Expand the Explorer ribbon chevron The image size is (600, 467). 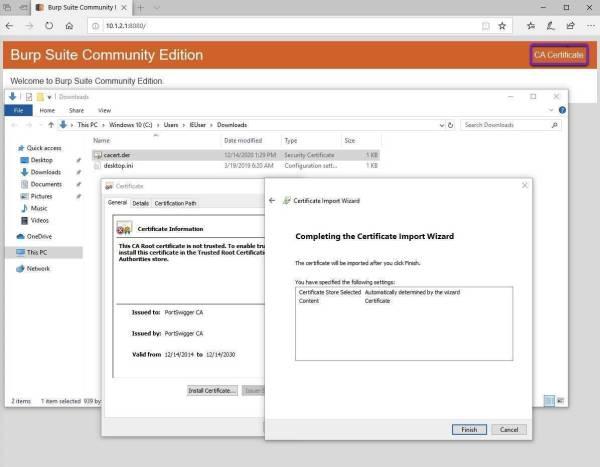pyautogui.click(x=549, y=110)
